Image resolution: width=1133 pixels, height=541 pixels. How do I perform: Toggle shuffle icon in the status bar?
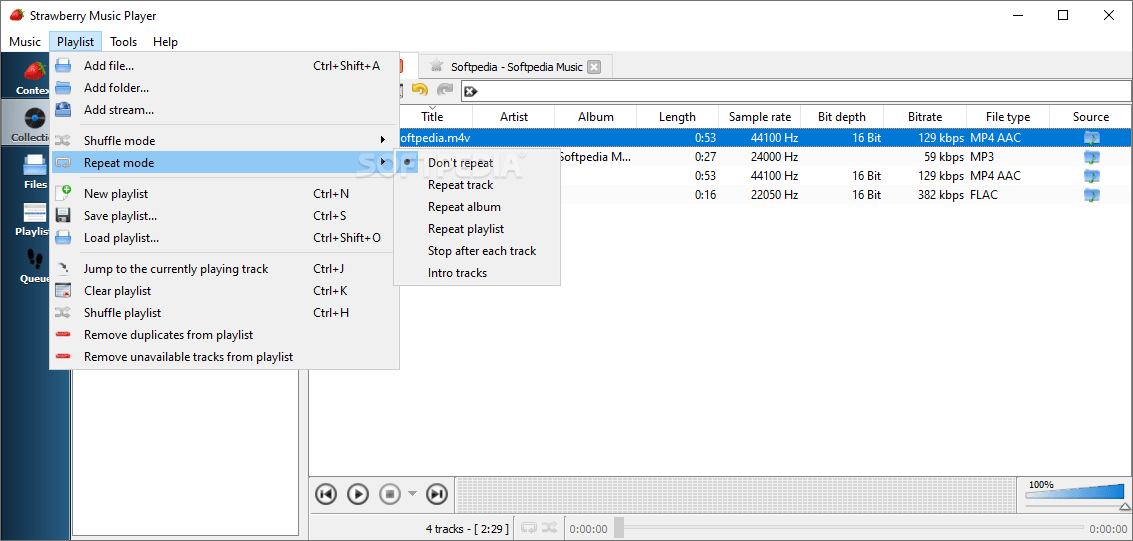tap(549, 528)
